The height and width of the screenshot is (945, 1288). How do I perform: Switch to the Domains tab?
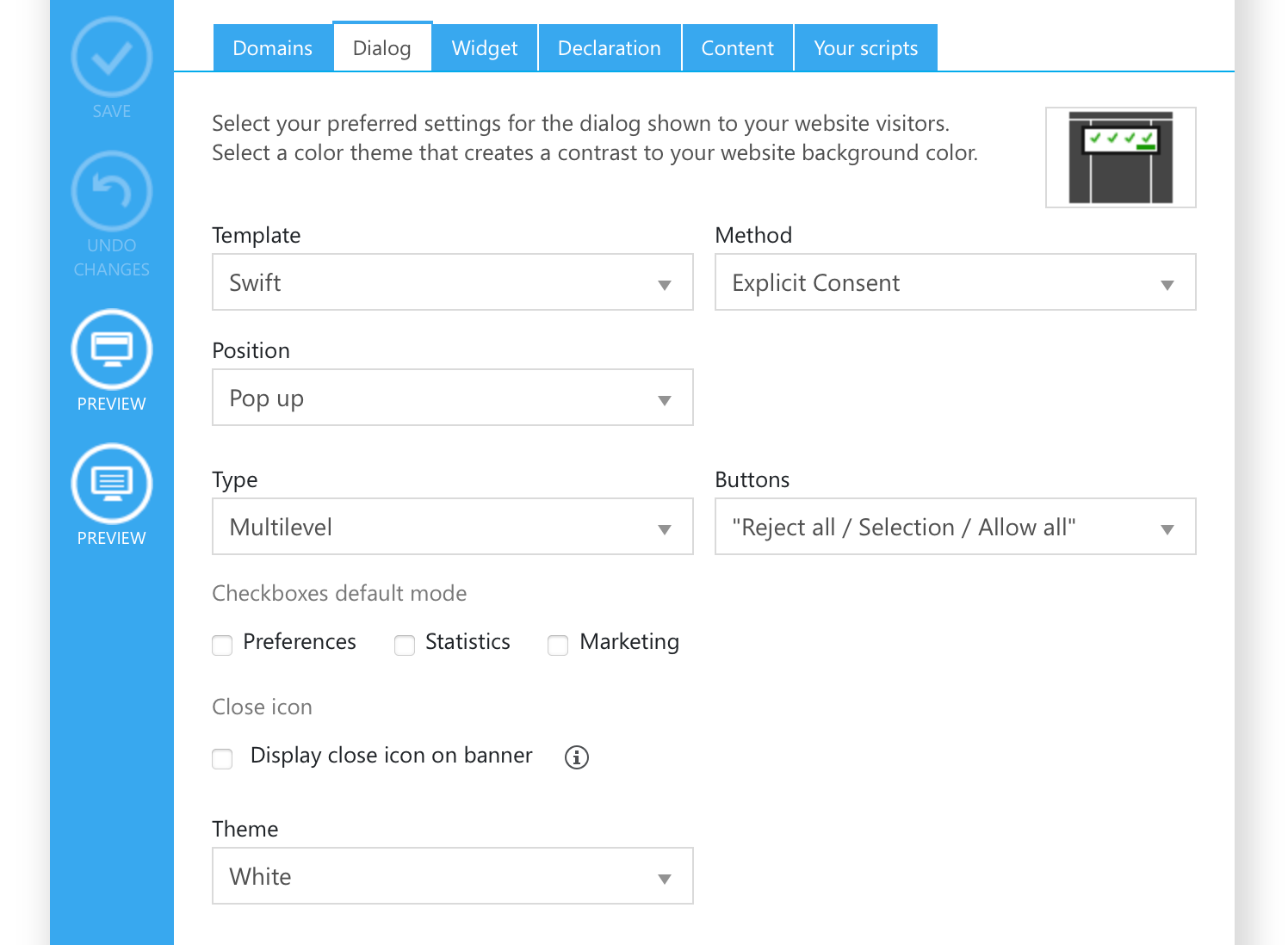pyautogui.click(x=273, y=48)
